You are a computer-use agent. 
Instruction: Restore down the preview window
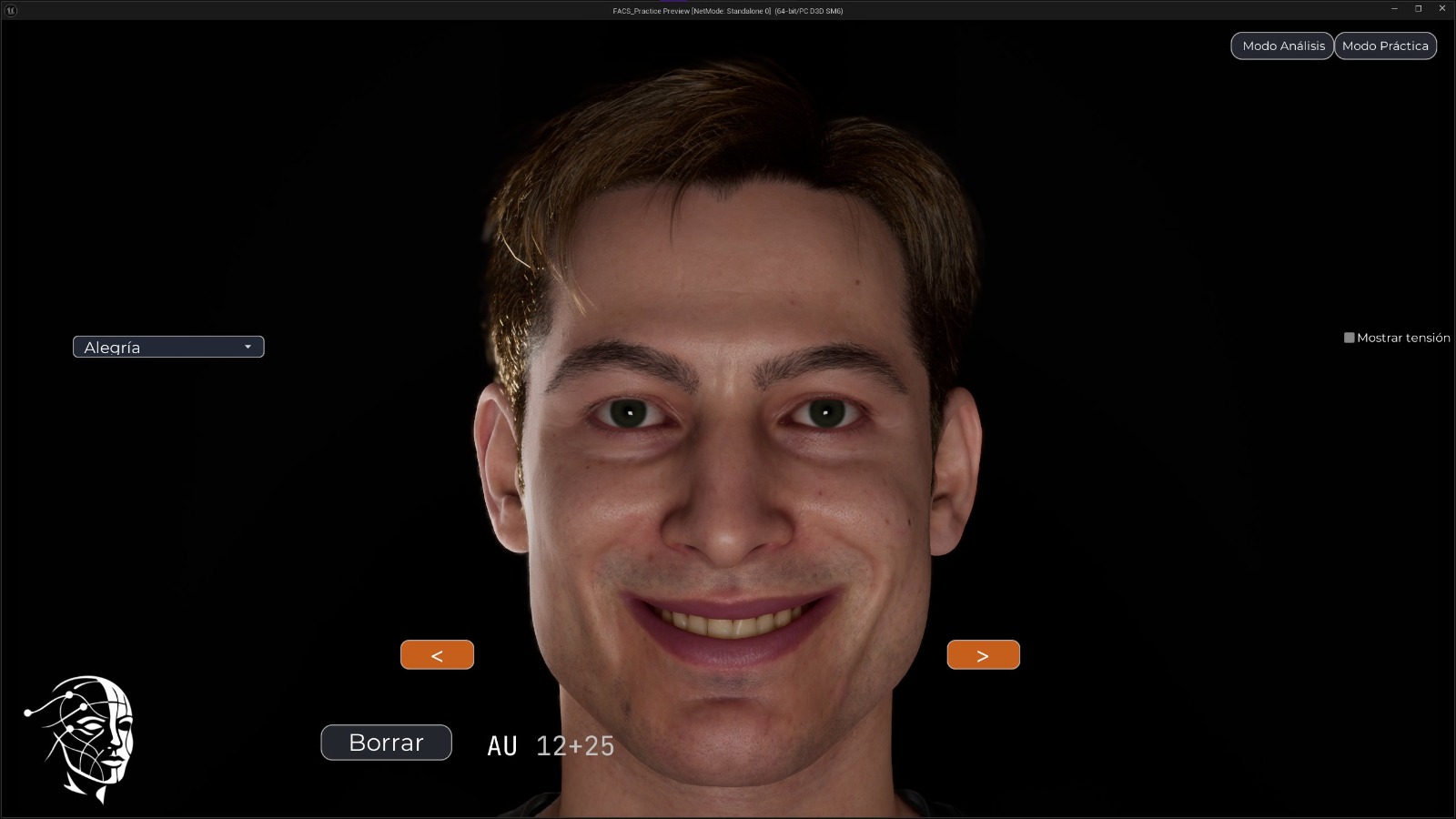1418,9
